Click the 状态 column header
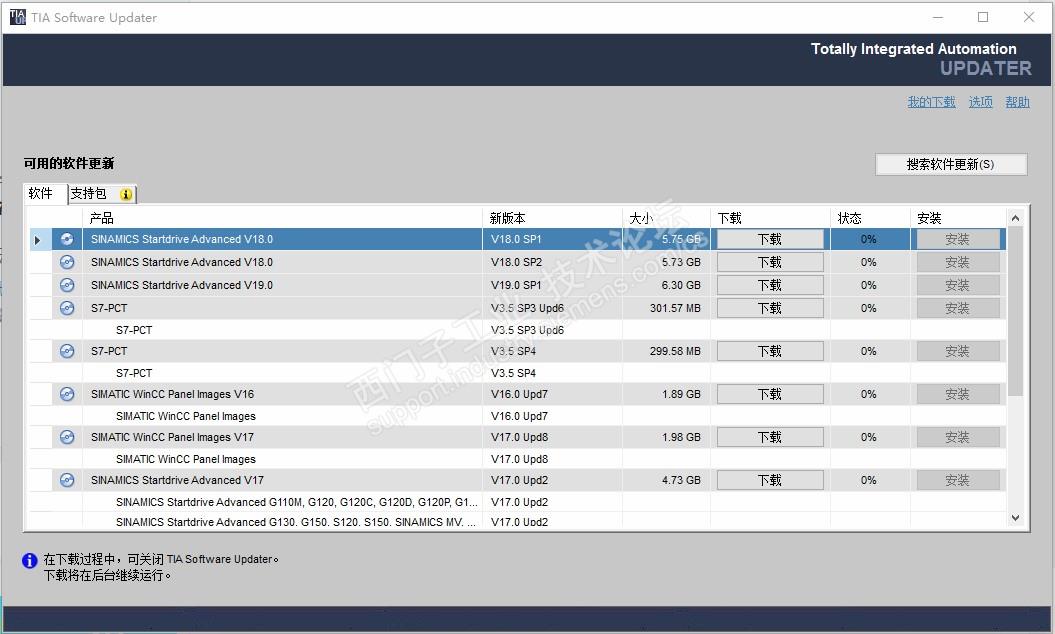The width and height of the screenshot is (1055, 634). pyautogui.click(x=870, y=218)
